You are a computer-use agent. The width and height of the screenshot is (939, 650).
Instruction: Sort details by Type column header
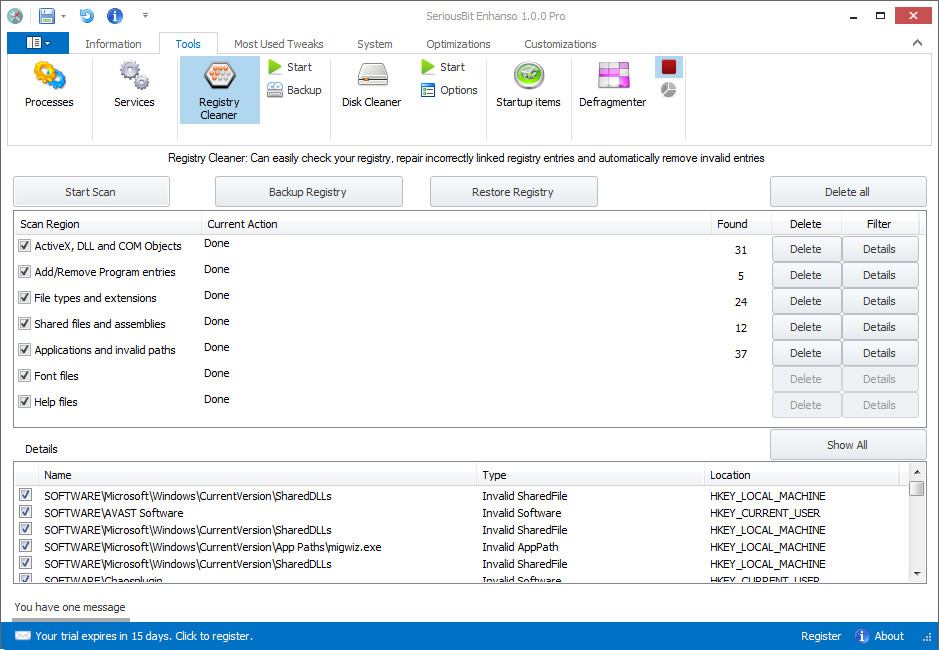[x=590, y=475]
